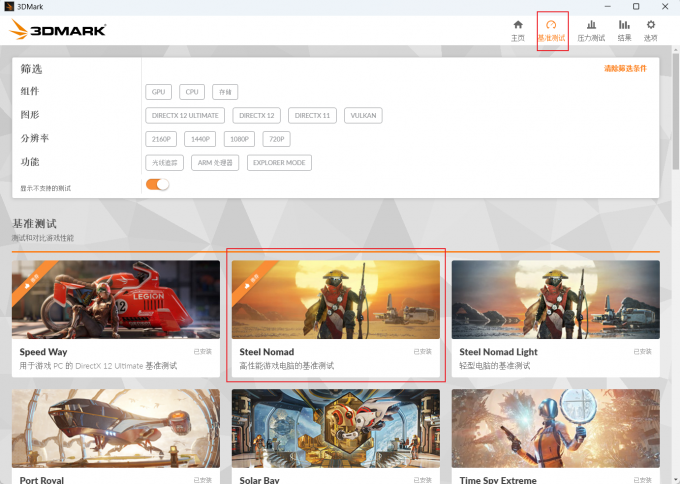Click the Steel Nomad Light title text
The image size is (680, 484).
pyautogui.click(x=498, y=352)
